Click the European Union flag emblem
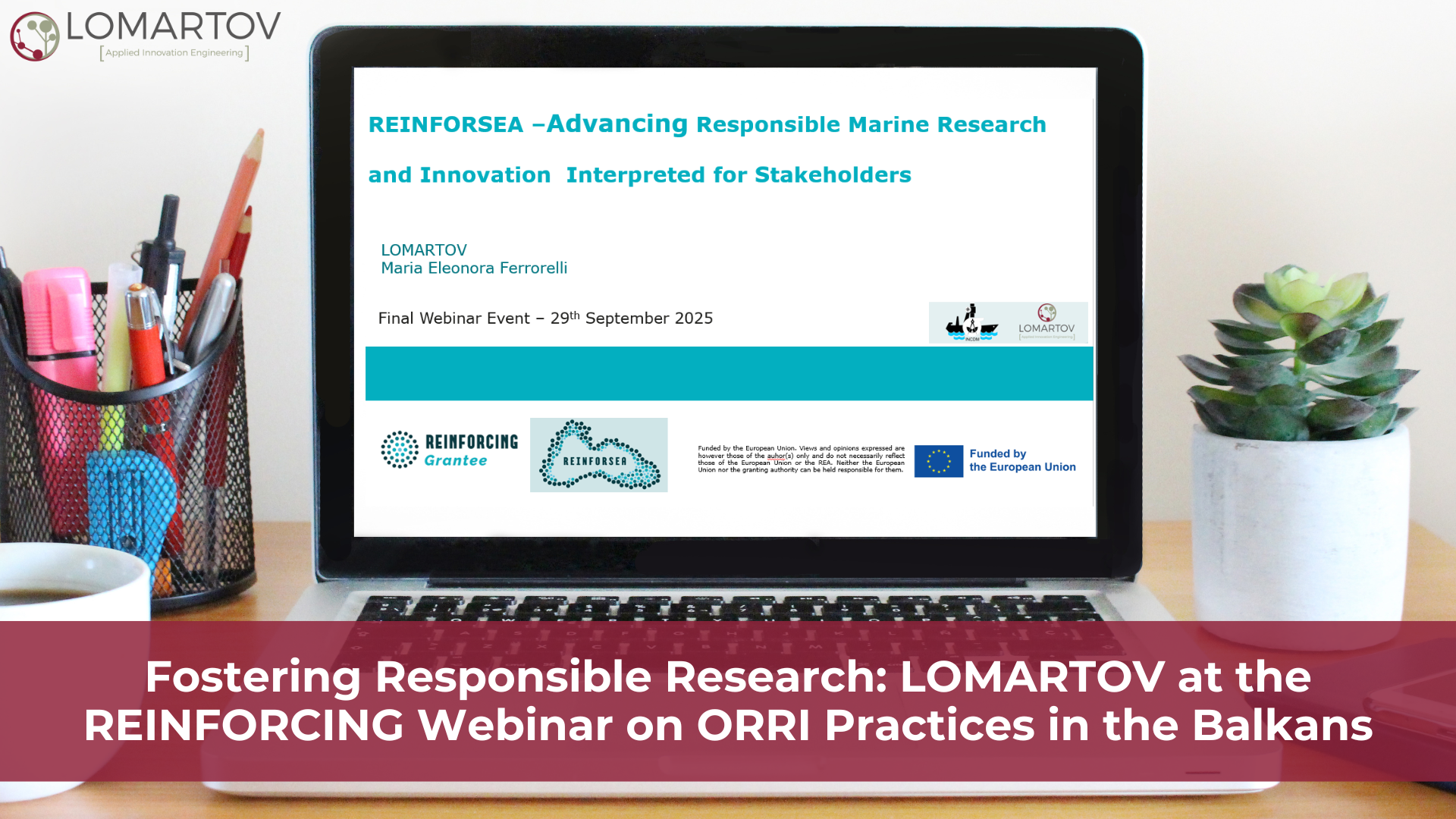This screenshot has width=1456, height=819. [x=938, y=461]
